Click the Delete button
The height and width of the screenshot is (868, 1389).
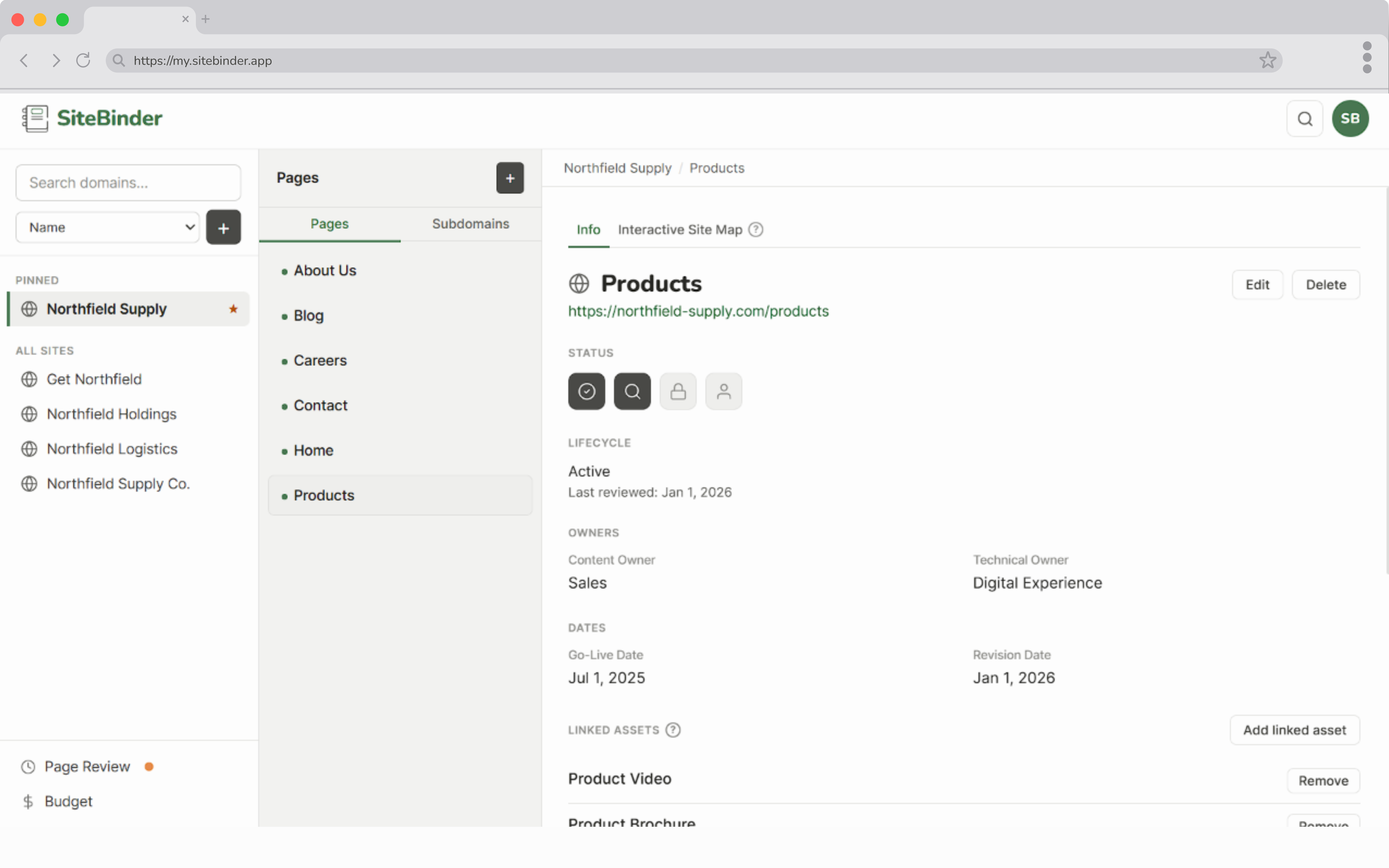1326,285
